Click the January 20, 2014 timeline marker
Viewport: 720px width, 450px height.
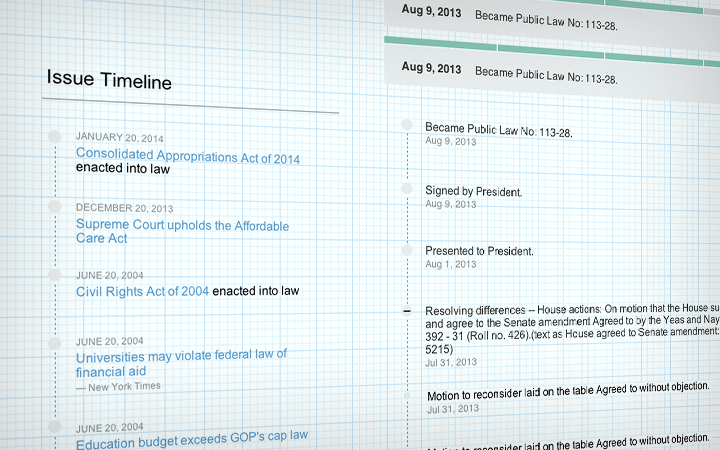click(55, 137)
